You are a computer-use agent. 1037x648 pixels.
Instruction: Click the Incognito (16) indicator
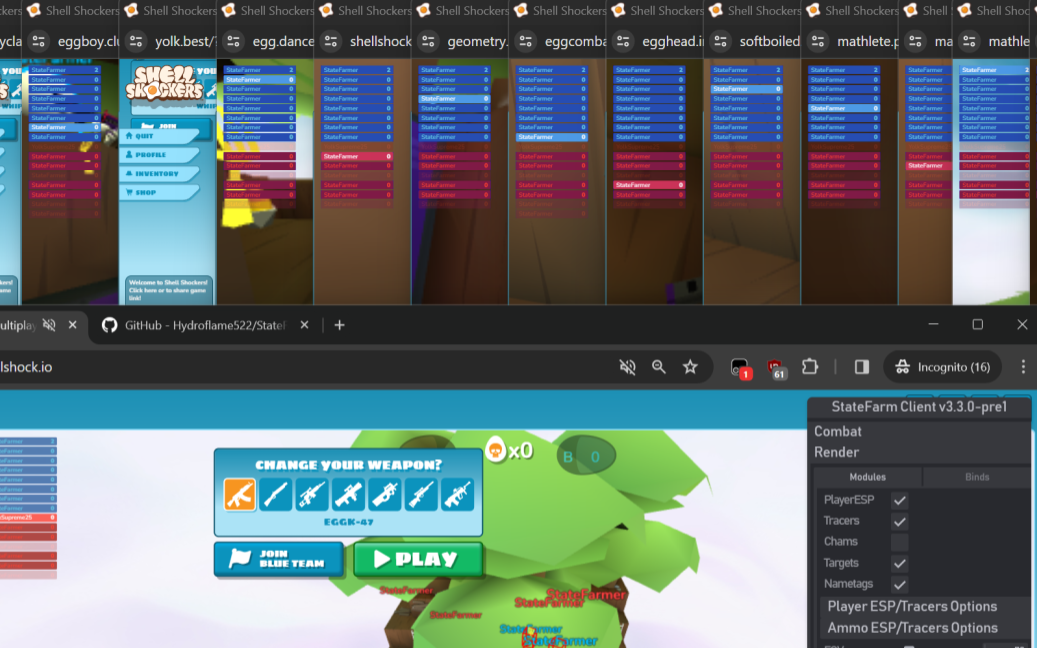tap(943, 367)
